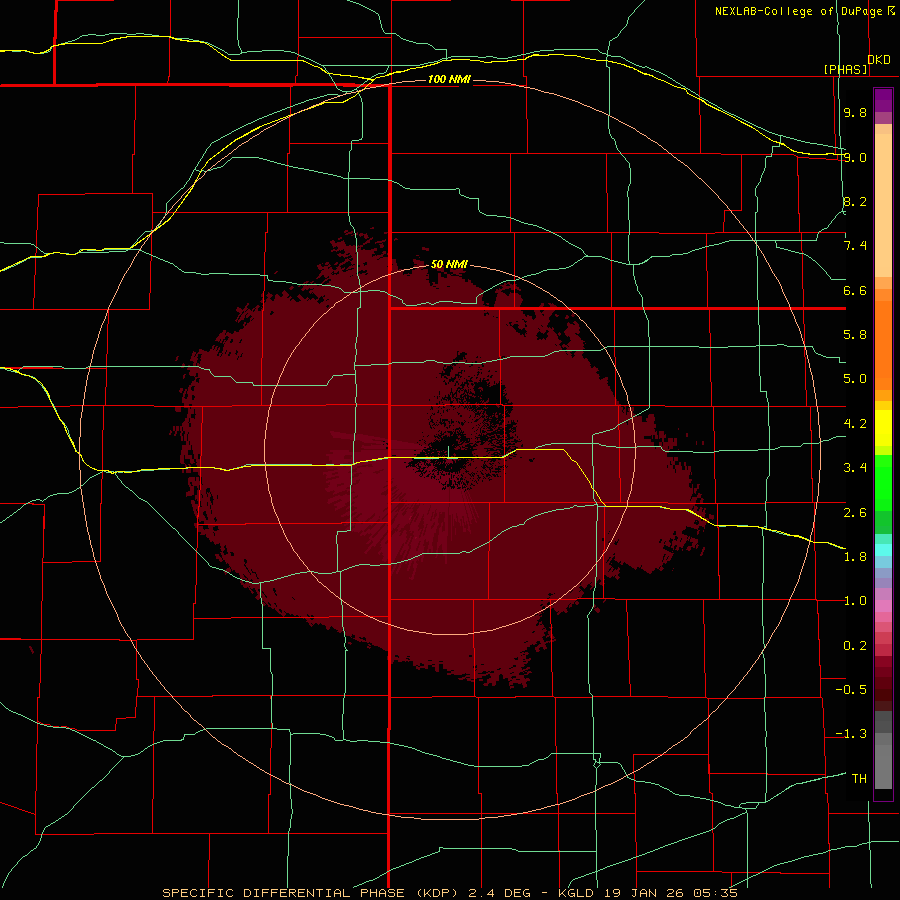
Task: Click the DKD [PHAS] legend title
Action: click(x=856, y=64)
